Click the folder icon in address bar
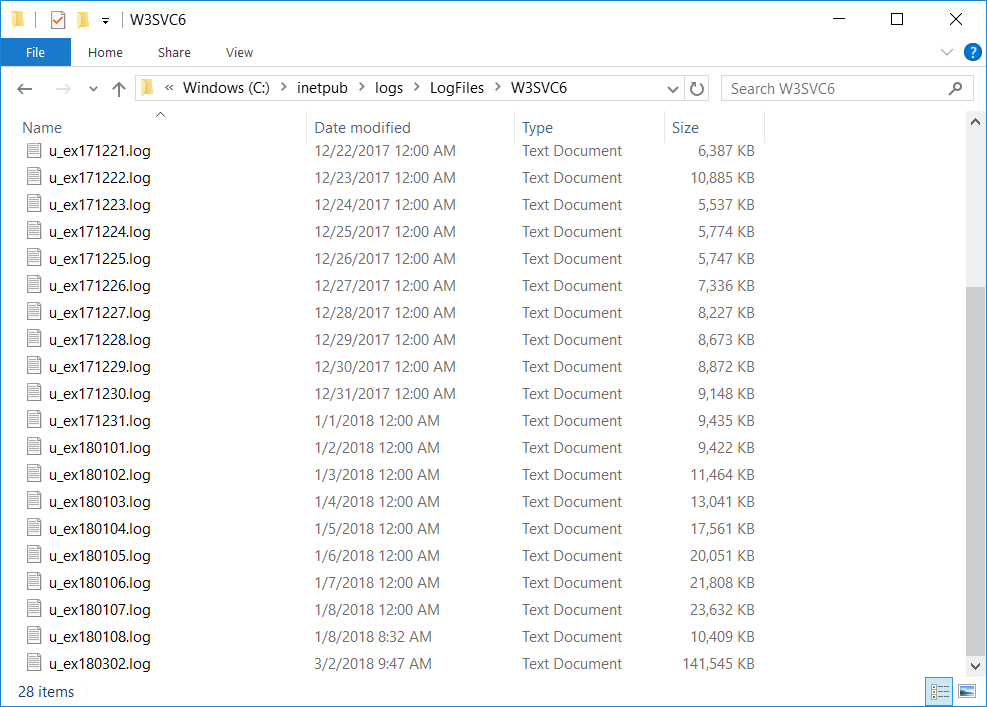 pos(147,88)
